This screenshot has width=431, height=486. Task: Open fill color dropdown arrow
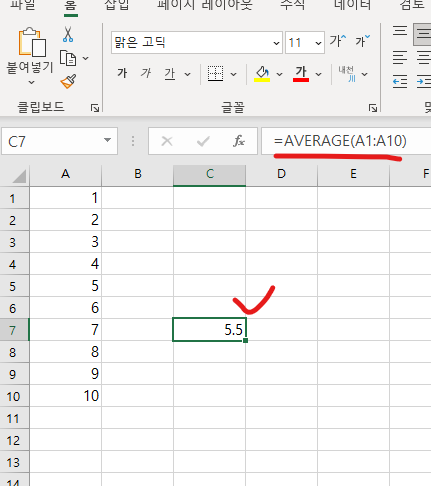279,74
